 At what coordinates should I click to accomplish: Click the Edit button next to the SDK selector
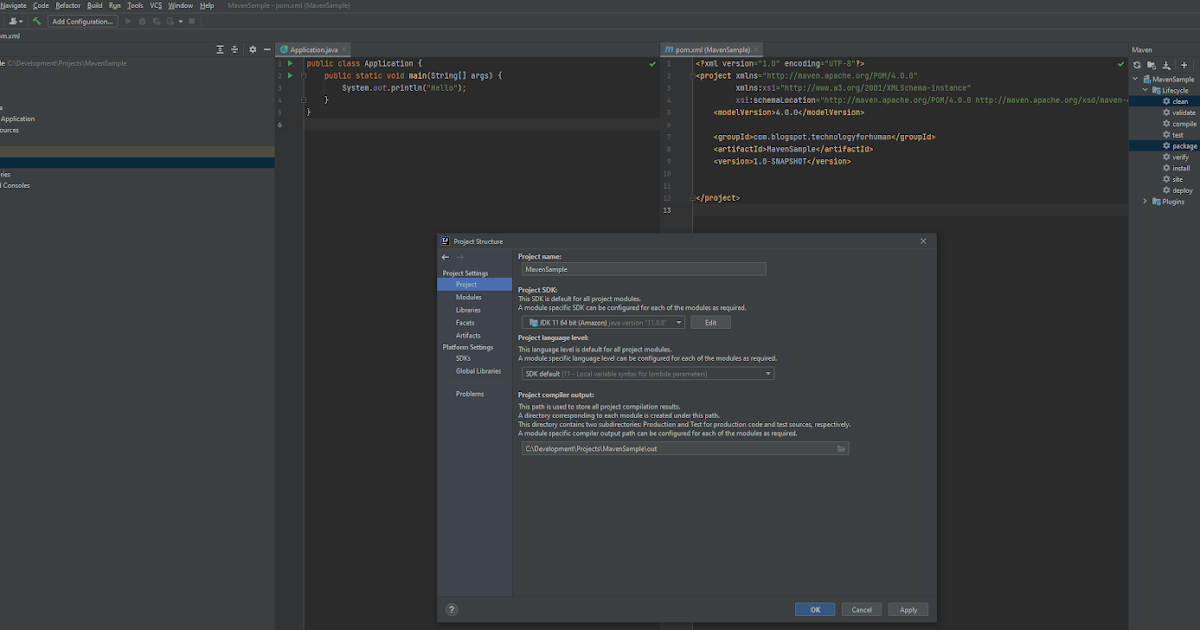coord(711,322)
